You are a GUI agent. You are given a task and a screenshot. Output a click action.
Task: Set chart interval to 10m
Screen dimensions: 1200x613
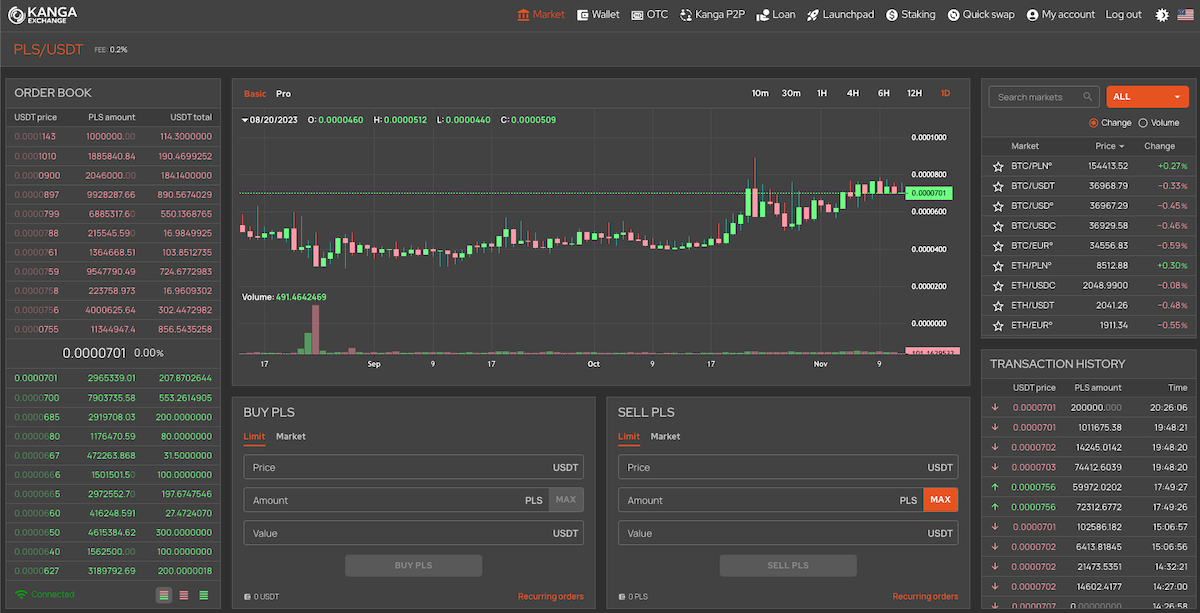point(760,93)
